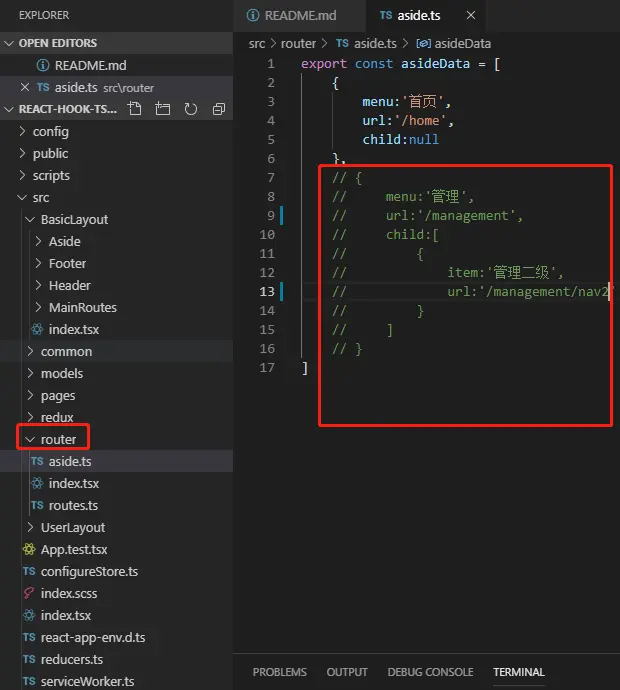The image size is (620, 690).
Task: Open routes.ts in the router folder
Action: (x=73, y=506)
